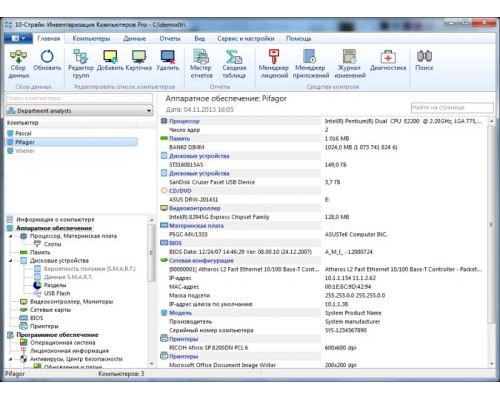Collapse the Процессор, Материнская плата node

click(x=10, y=236)
